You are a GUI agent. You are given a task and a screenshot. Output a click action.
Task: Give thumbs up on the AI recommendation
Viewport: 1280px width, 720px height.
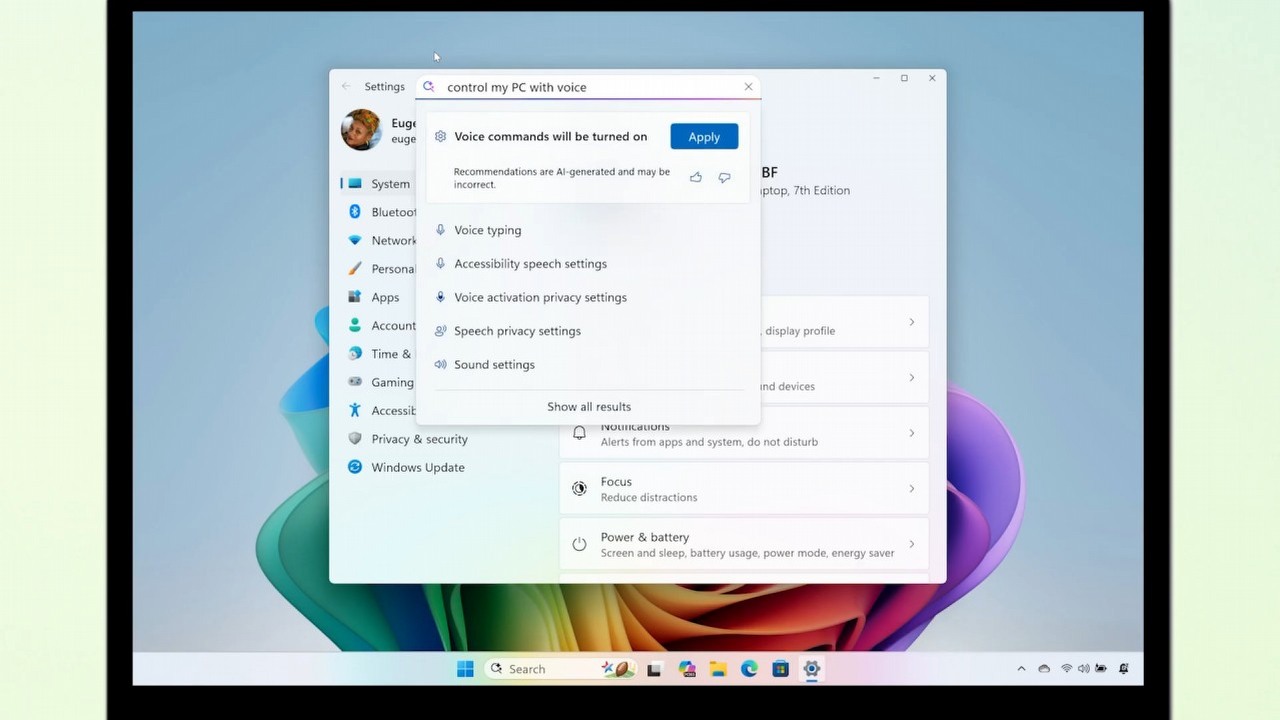pos(696,177)
